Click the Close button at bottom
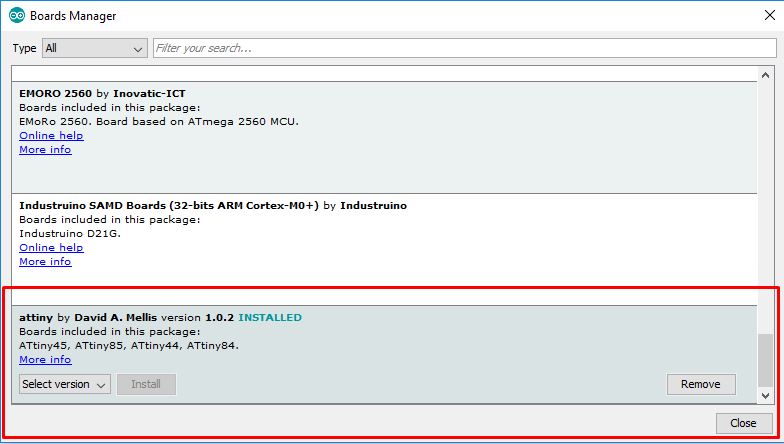The image size is (784, 444). 743,423
